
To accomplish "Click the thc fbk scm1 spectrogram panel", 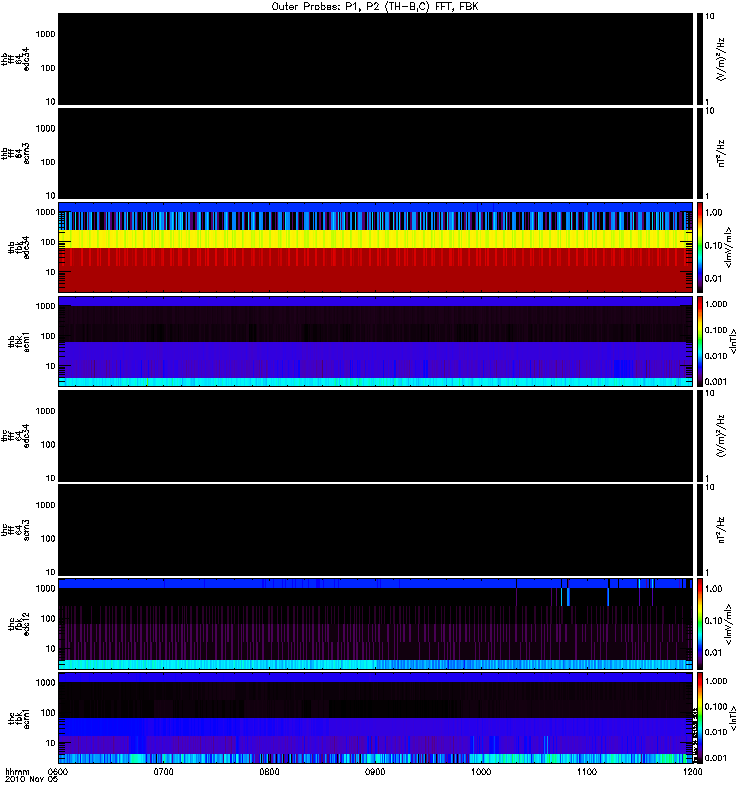I will click(376, 718).
